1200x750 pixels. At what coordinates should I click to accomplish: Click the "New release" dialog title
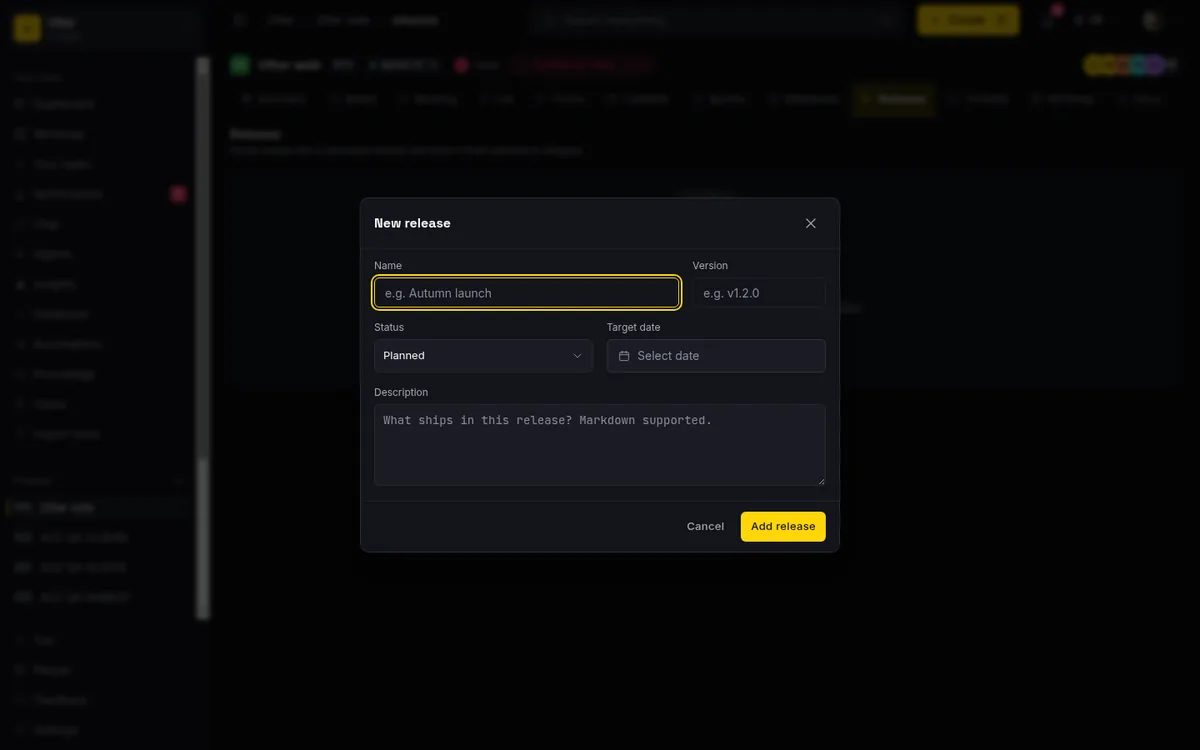click(412, 223)
